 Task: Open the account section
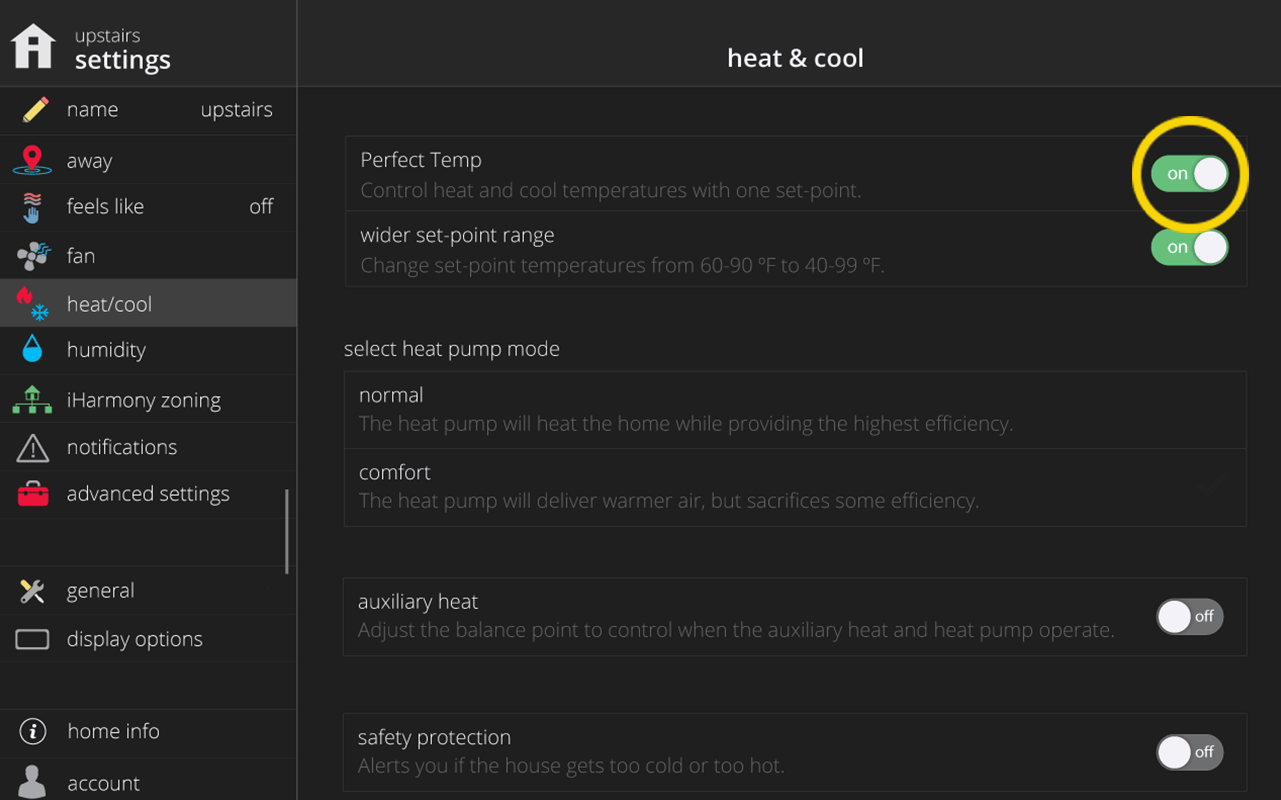click(148, 782)
